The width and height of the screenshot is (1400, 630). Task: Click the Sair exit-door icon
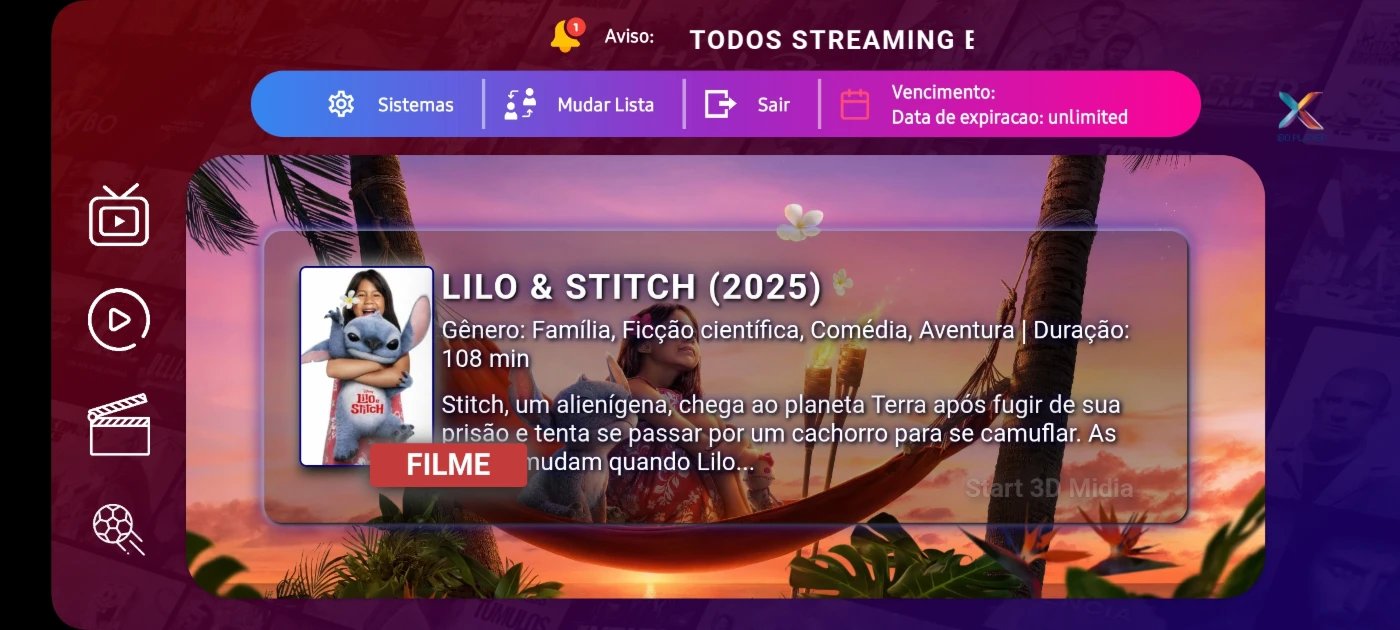tap(720, 104)
